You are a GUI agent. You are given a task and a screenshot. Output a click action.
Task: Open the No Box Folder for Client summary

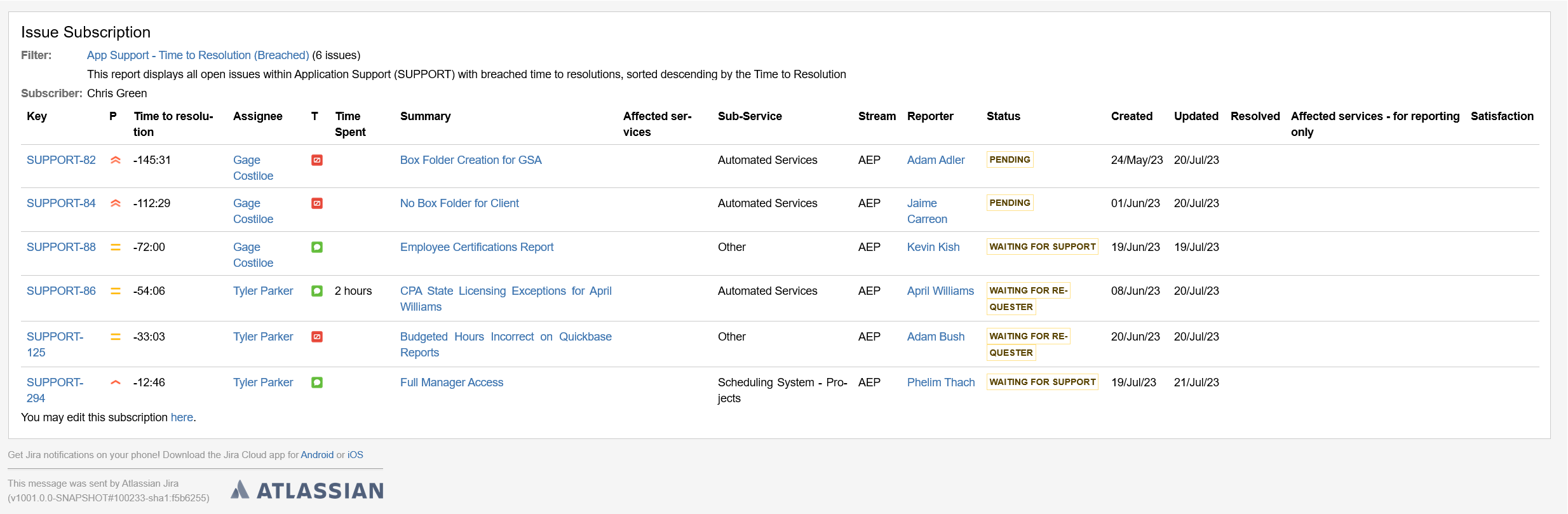[x=459, y=203]
